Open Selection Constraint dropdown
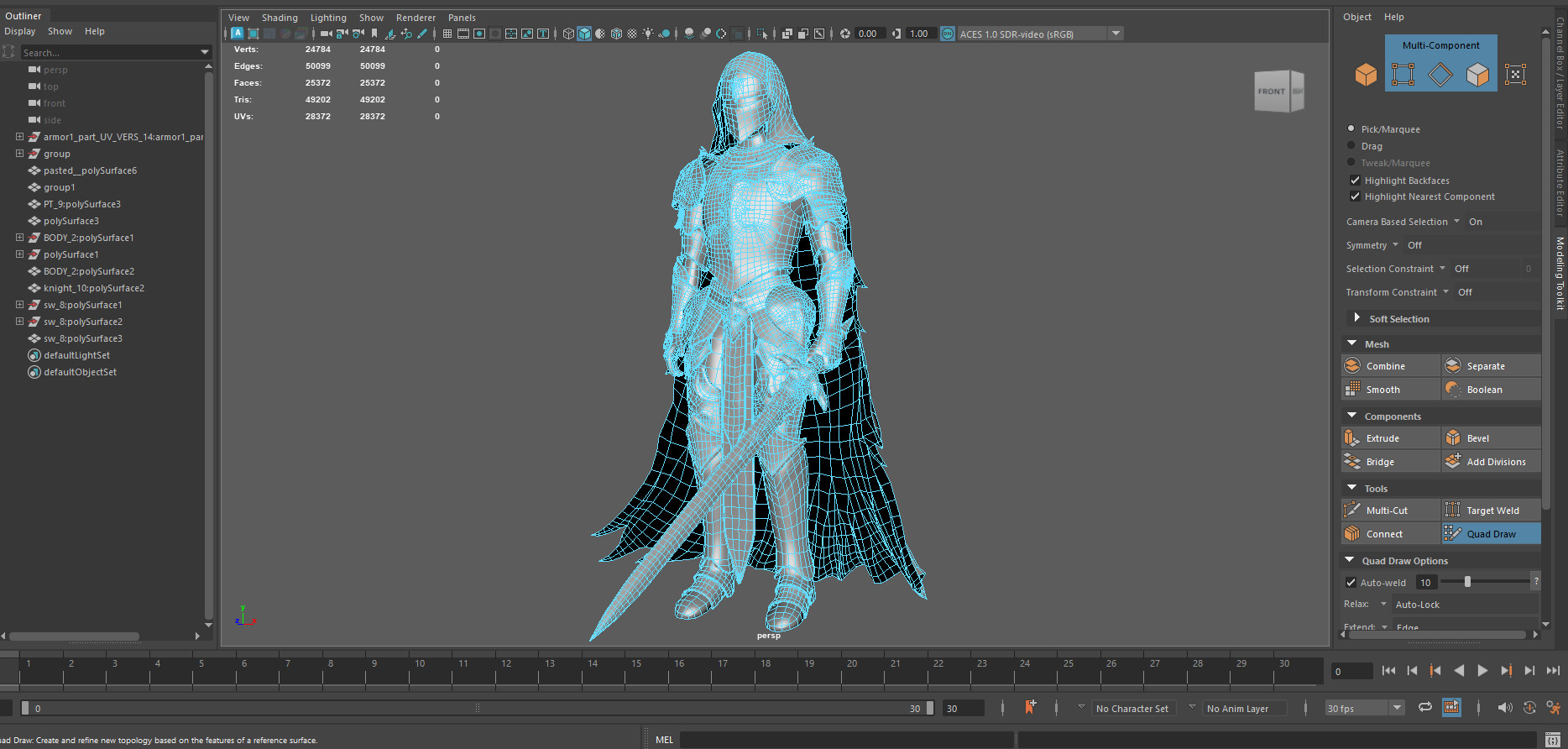Image resolution: width=1568 pixels, height=749 pixels. (x=1442, y=268)
